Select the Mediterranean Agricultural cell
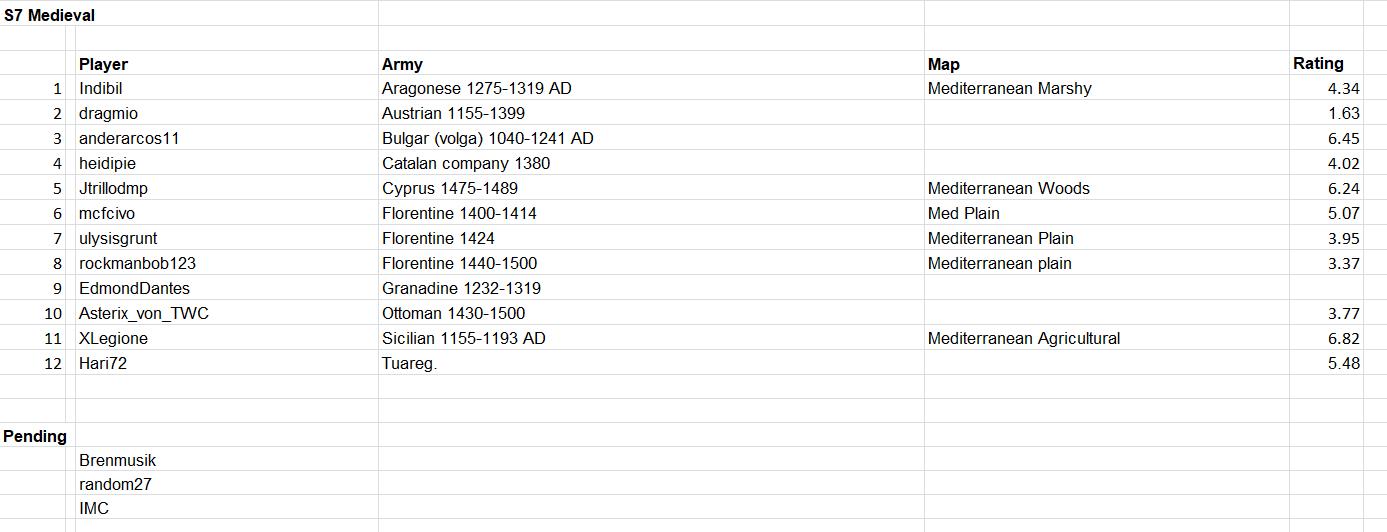The image size is (1387, 532). point(1106,338)
